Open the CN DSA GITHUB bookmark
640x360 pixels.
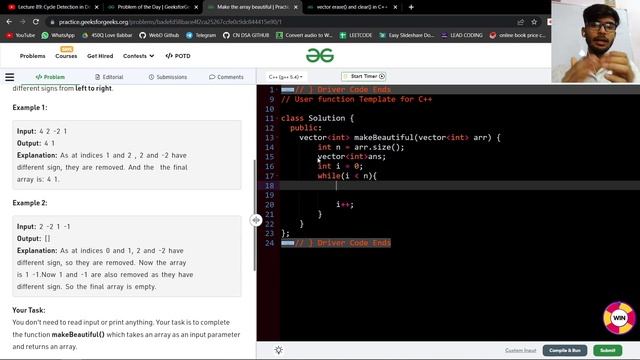pyautogui.click(x=246, y=36)
